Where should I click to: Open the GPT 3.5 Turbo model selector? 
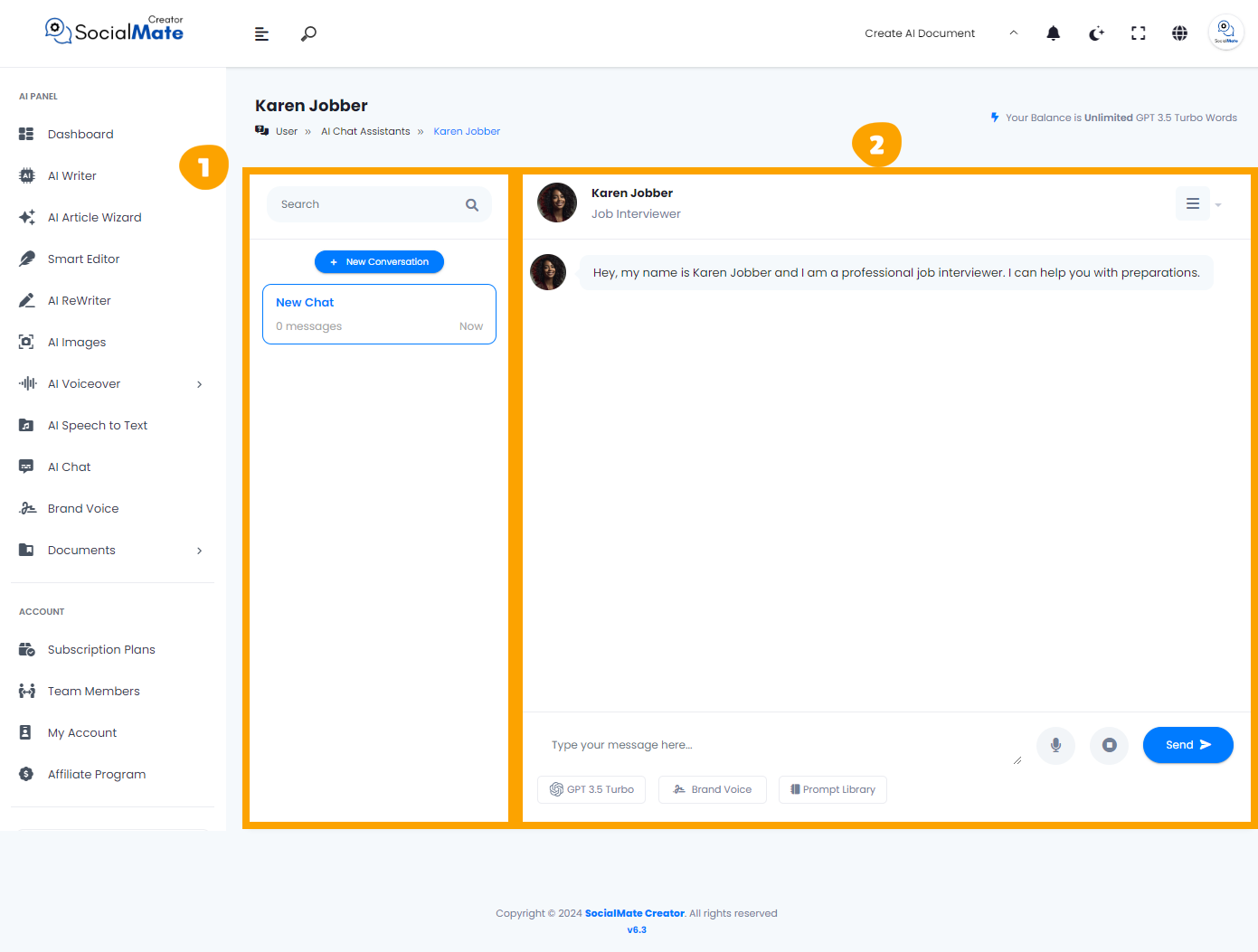tap(591, 789)
